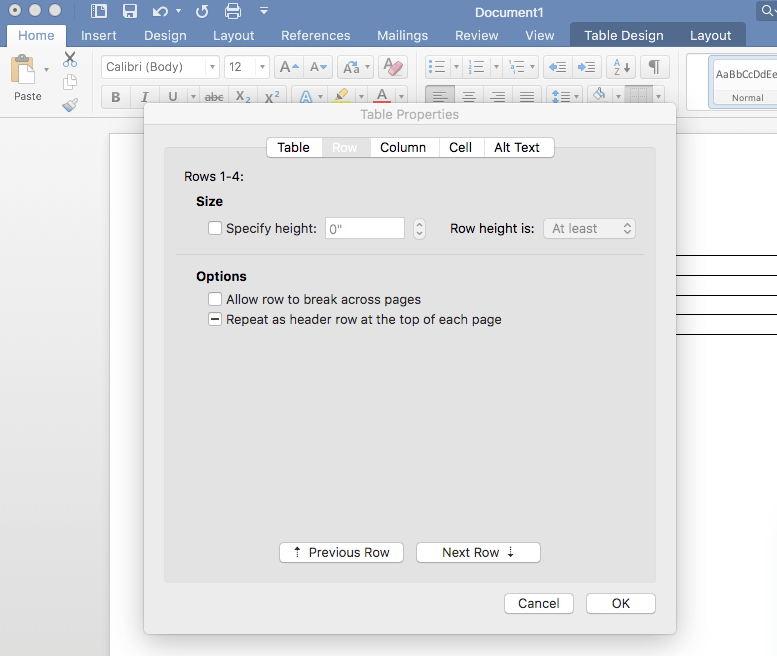The image size is (777, 656).
Task: Switch to the Alt Text tab
Action: click(x=517, y=147)
